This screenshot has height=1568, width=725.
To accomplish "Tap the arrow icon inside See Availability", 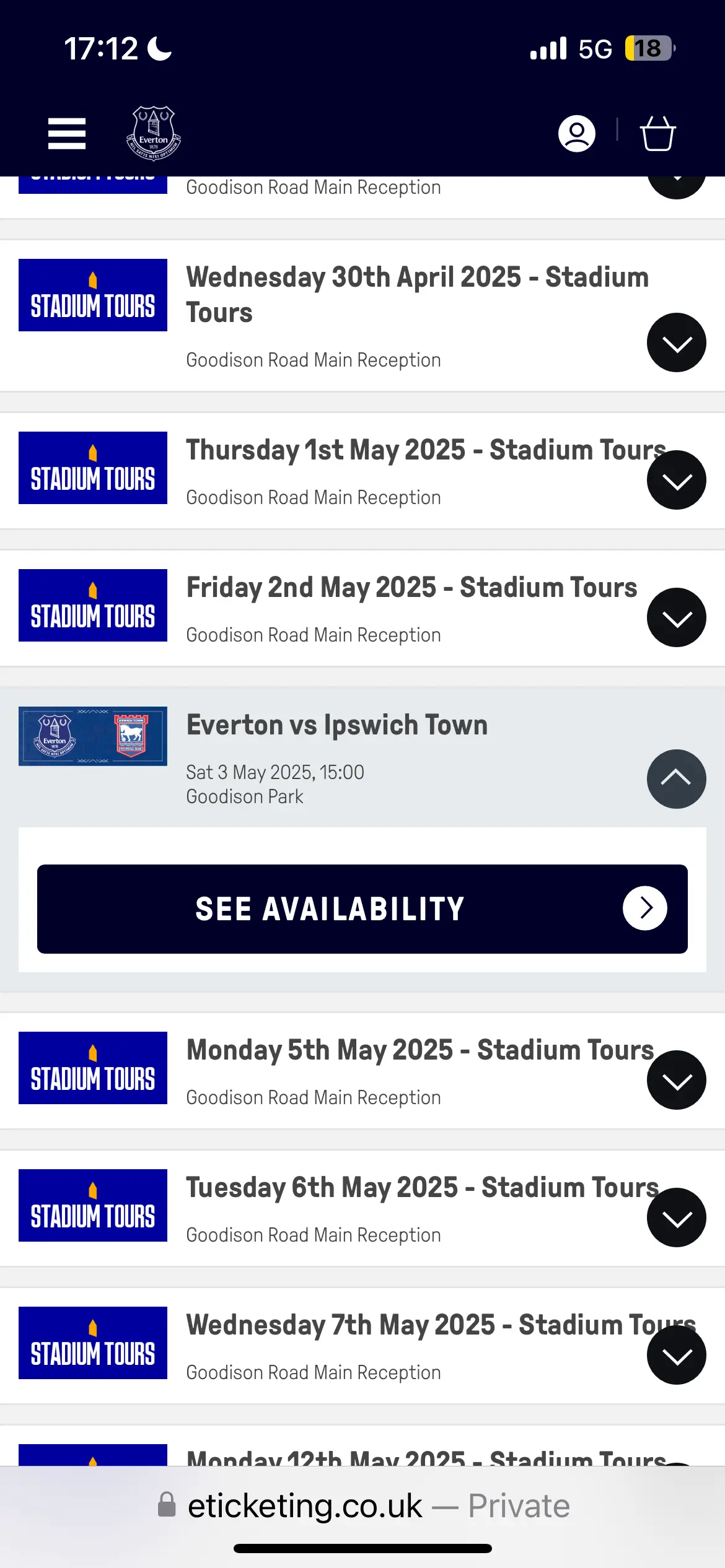I will point(644,908).
